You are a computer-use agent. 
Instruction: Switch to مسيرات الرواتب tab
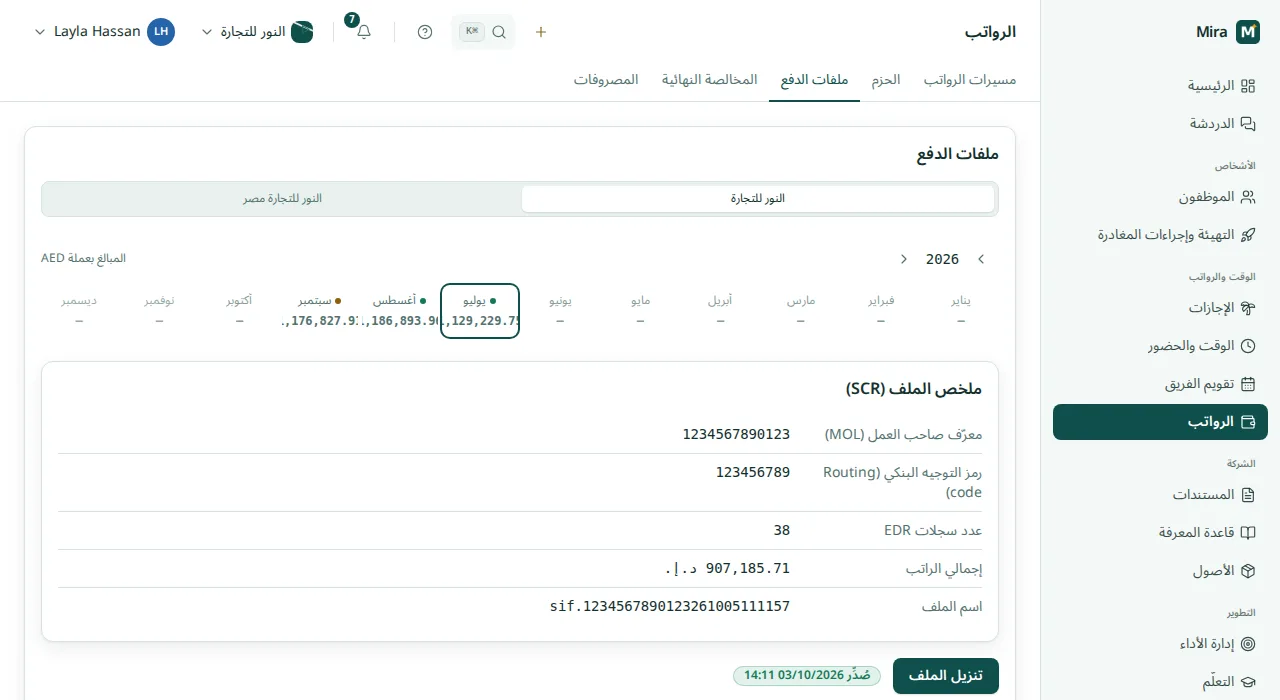pos(969,80)
